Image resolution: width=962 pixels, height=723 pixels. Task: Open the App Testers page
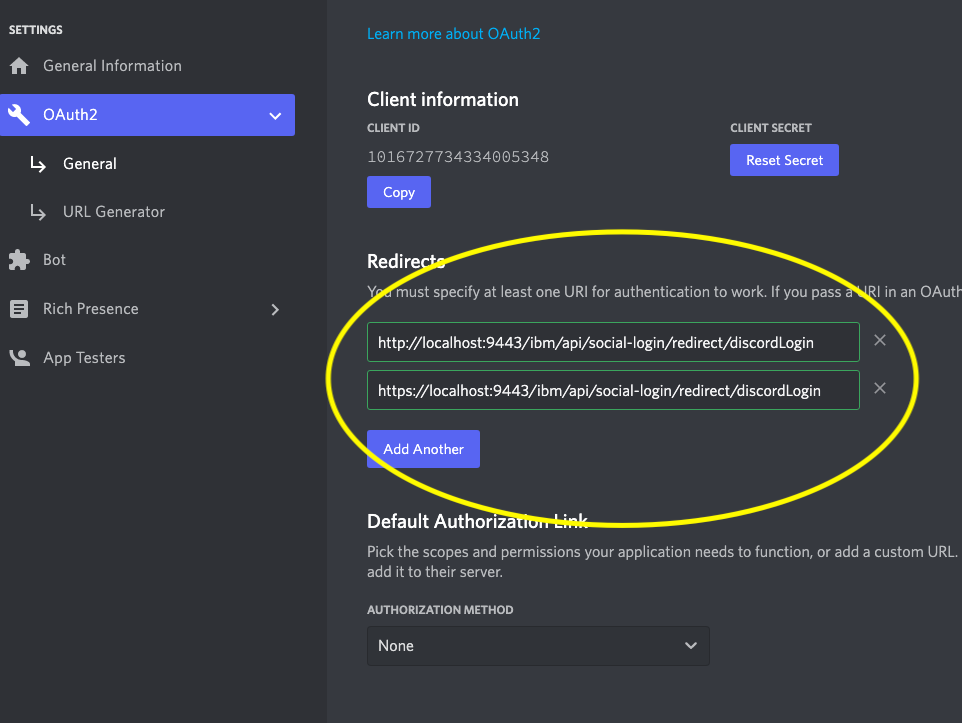pyautogui.click(x=84, y=358)
